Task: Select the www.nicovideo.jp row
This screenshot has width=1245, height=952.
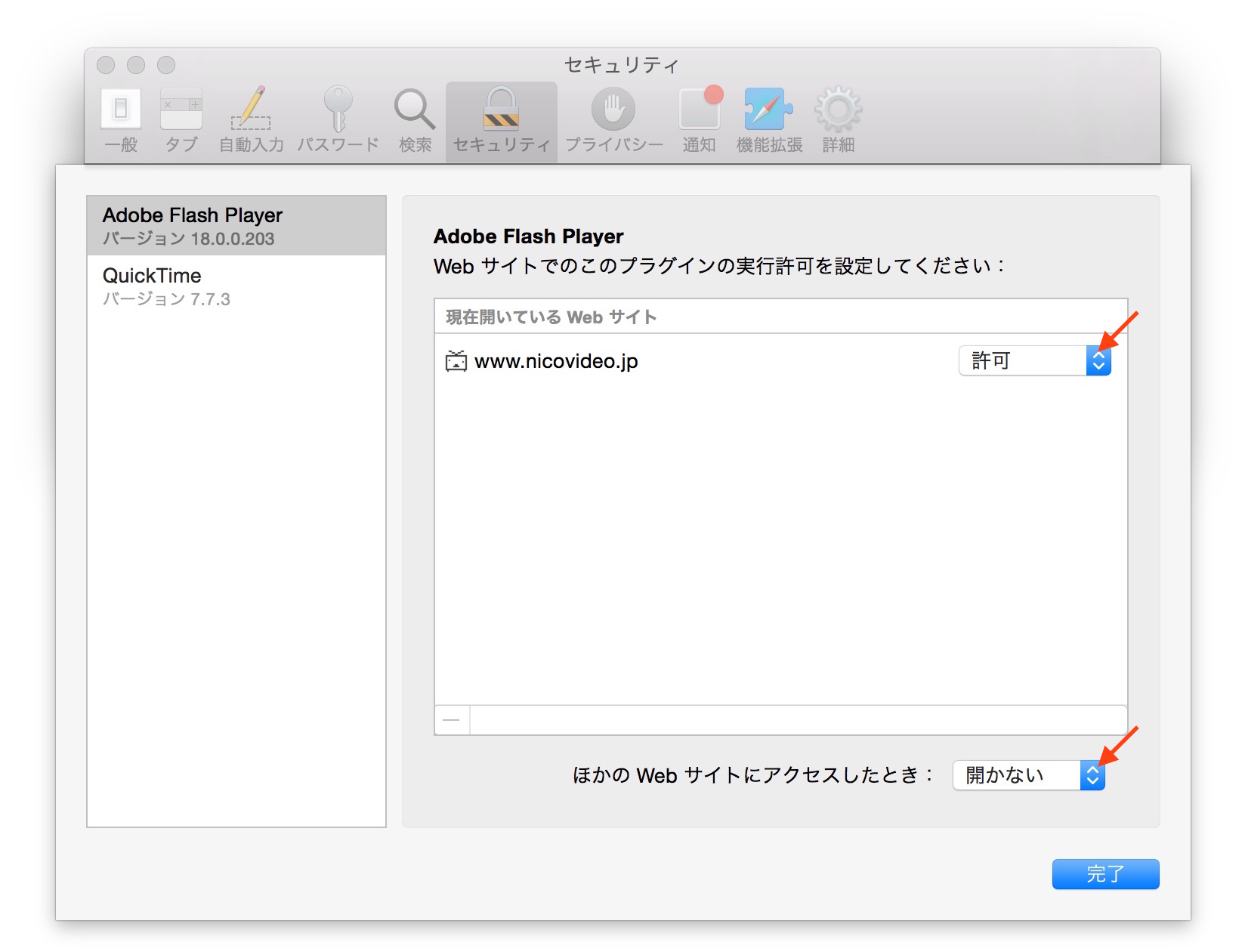Action: (781, 361)
